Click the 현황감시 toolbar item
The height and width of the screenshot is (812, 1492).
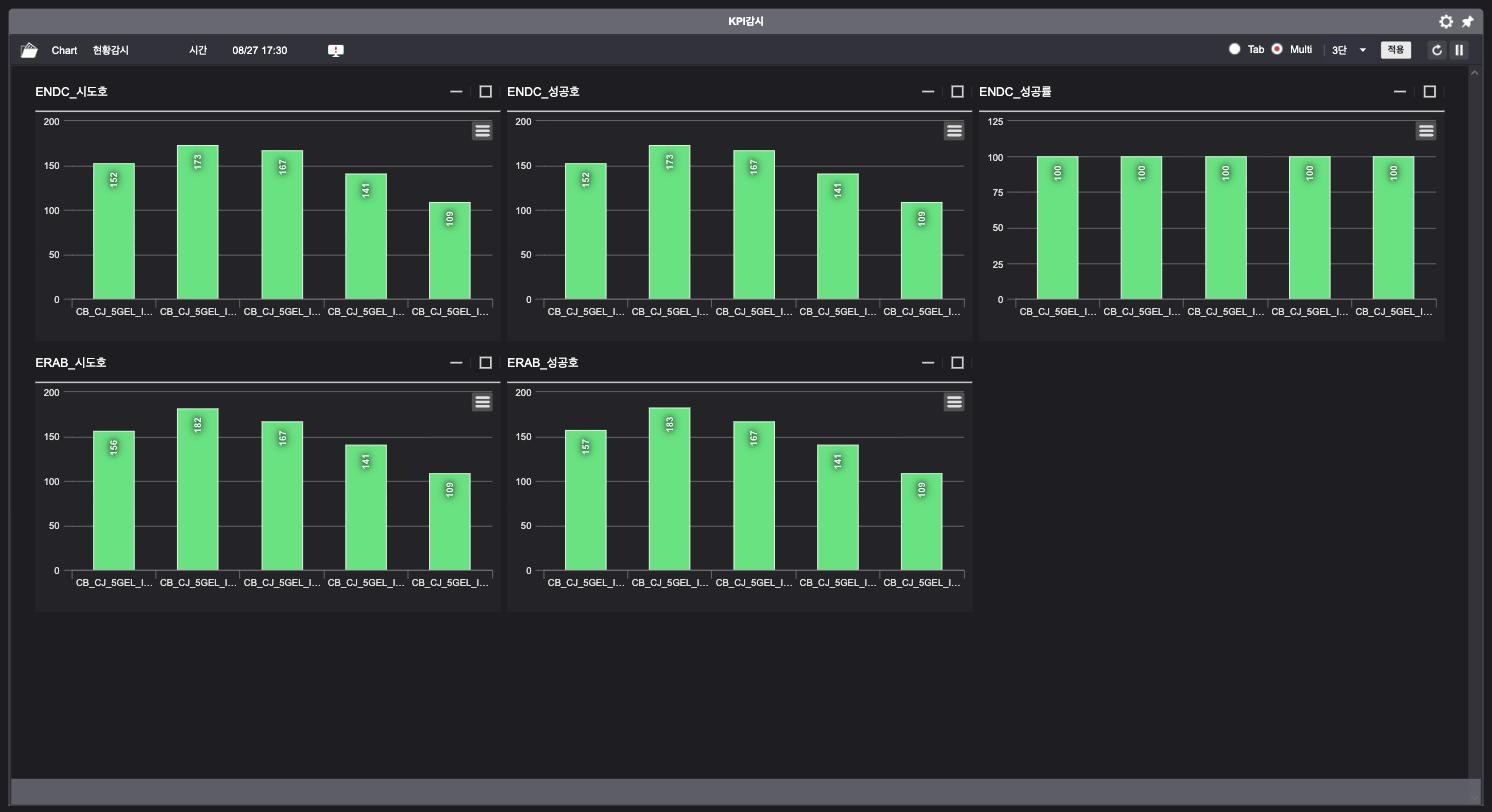tap(111, 50)
